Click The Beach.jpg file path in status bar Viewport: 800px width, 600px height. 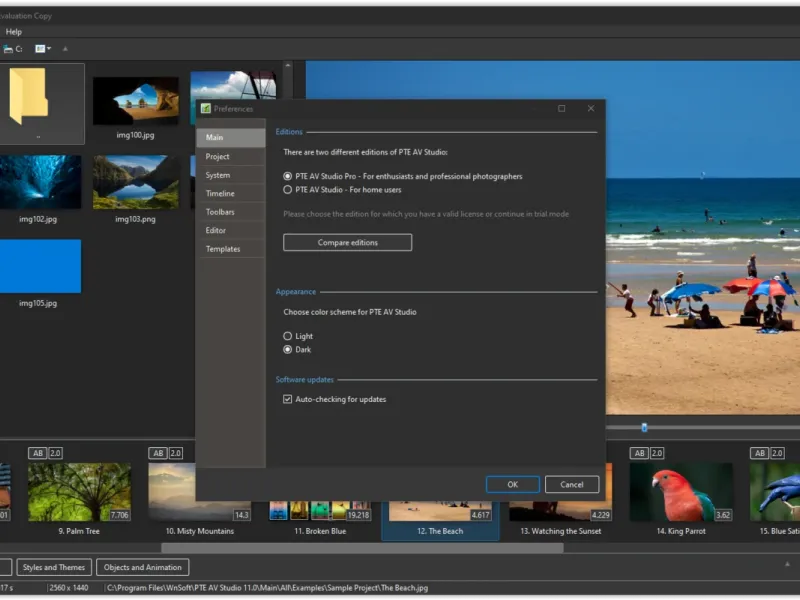pyautogui.click(x=267, y=588)
